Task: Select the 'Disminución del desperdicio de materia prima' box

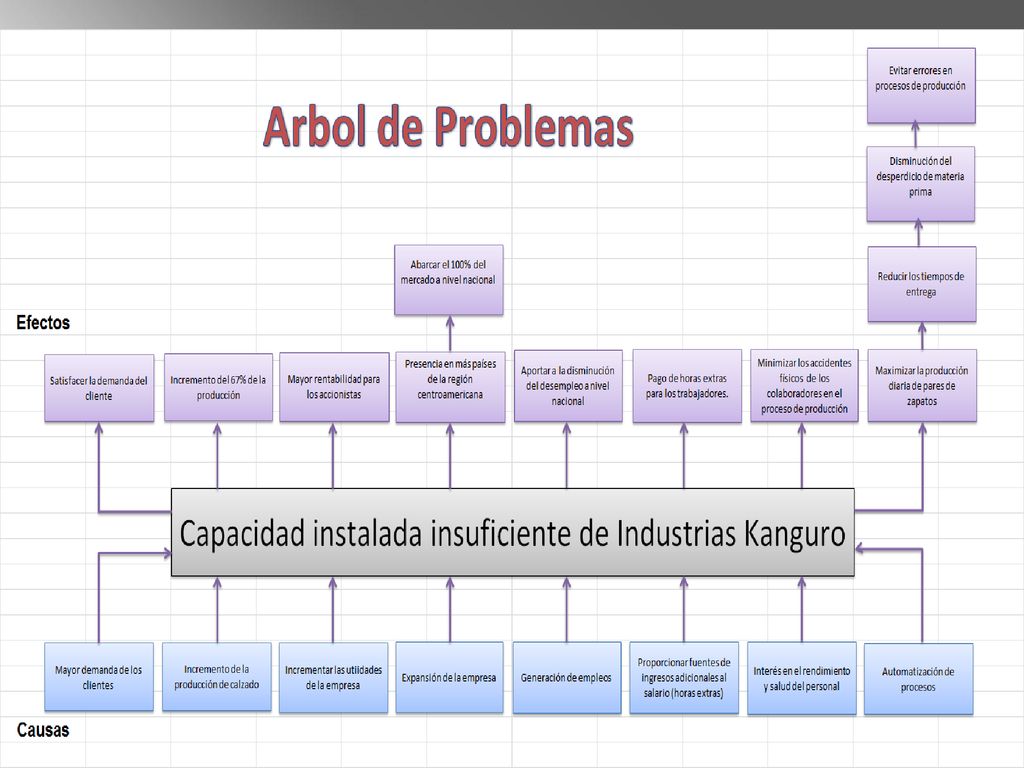Action: [x=921, y=184]
